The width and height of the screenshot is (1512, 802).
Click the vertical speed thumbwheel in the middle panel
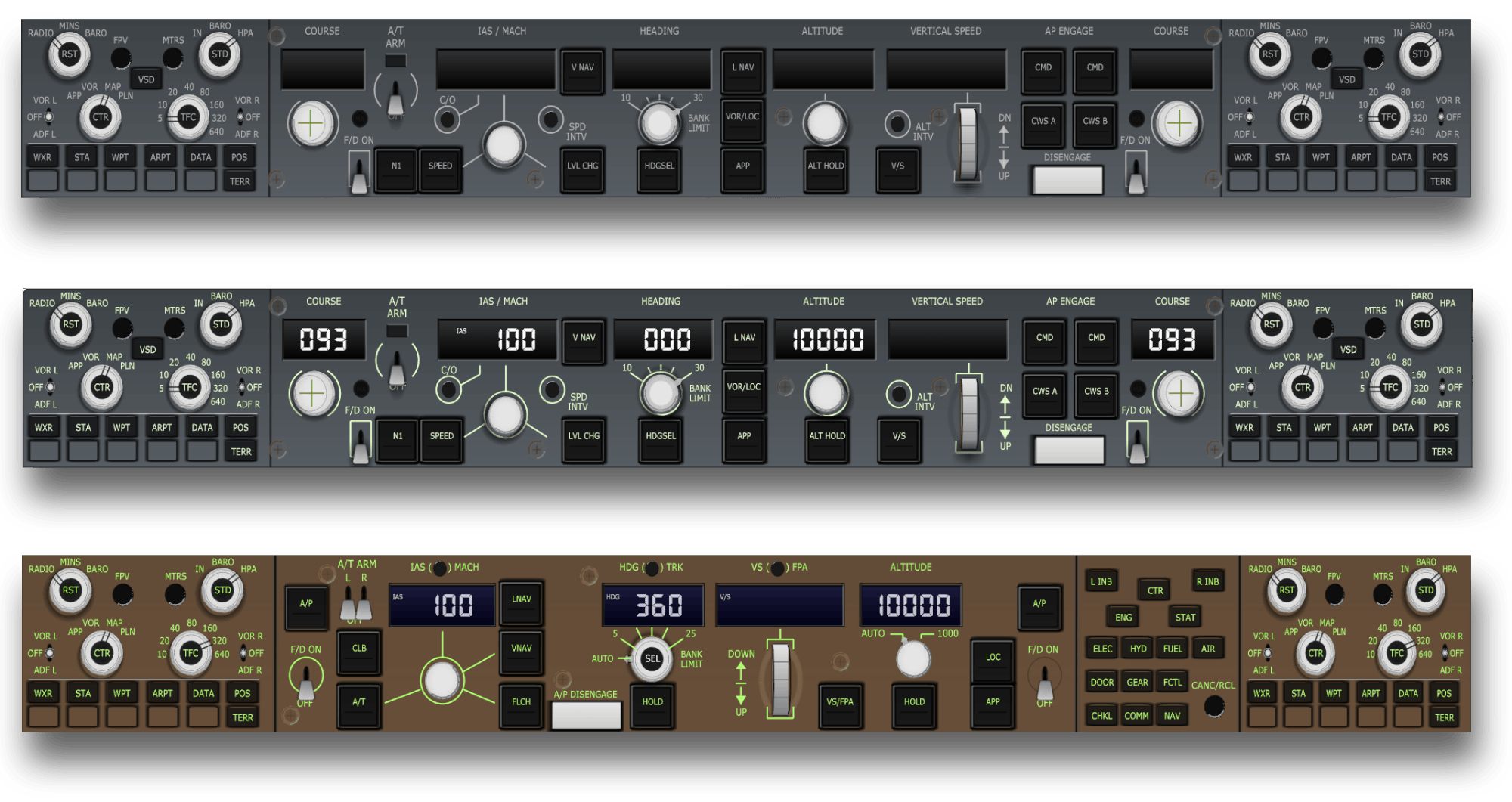coord(968,413)
